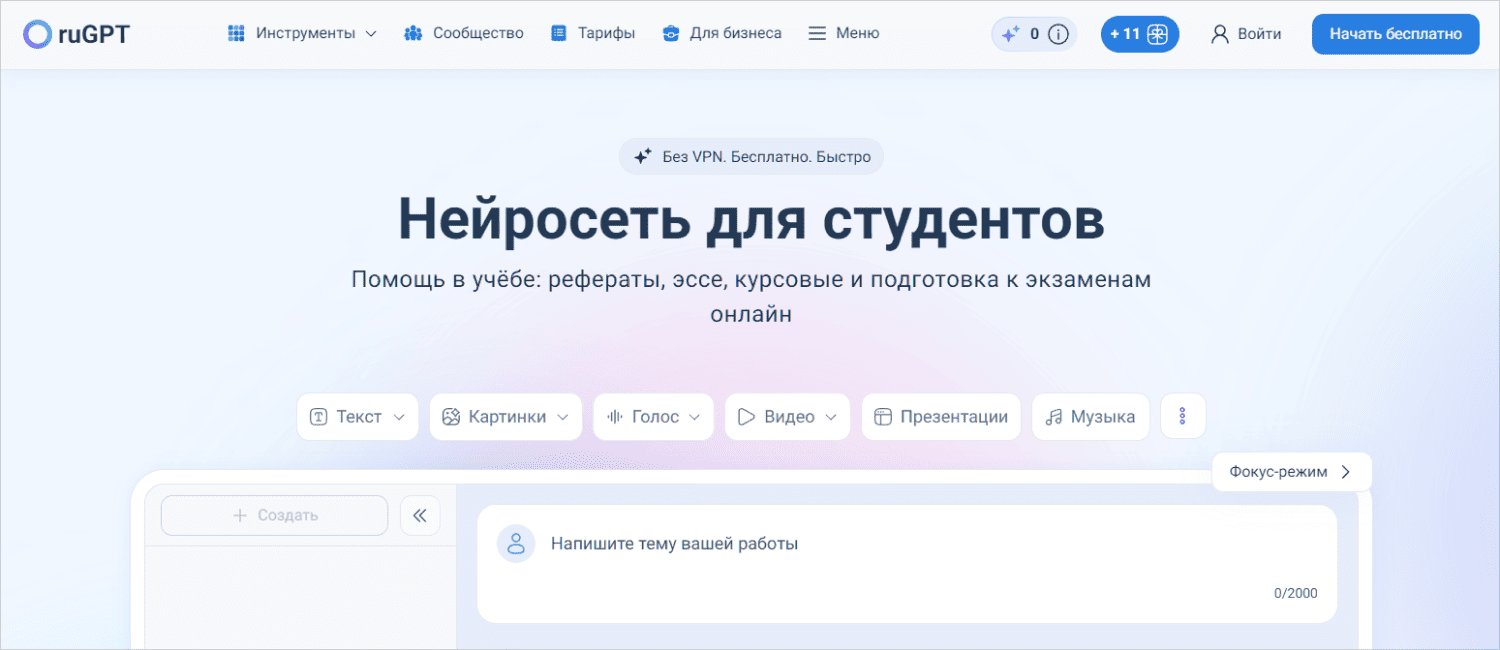Open the Презентации tool
This screenshot has height=650, width=1500.
pyautogui.click(x=940, y=417)
